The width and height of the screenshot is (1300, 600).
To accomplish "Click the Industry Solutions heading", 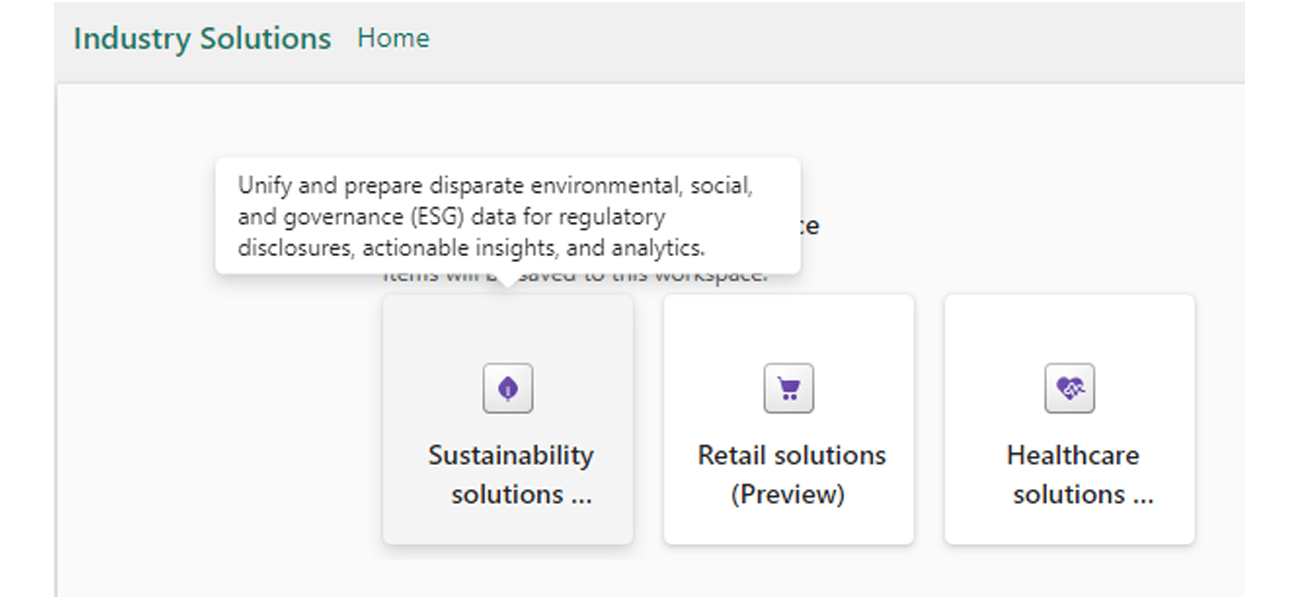I will tap(200, 38).
